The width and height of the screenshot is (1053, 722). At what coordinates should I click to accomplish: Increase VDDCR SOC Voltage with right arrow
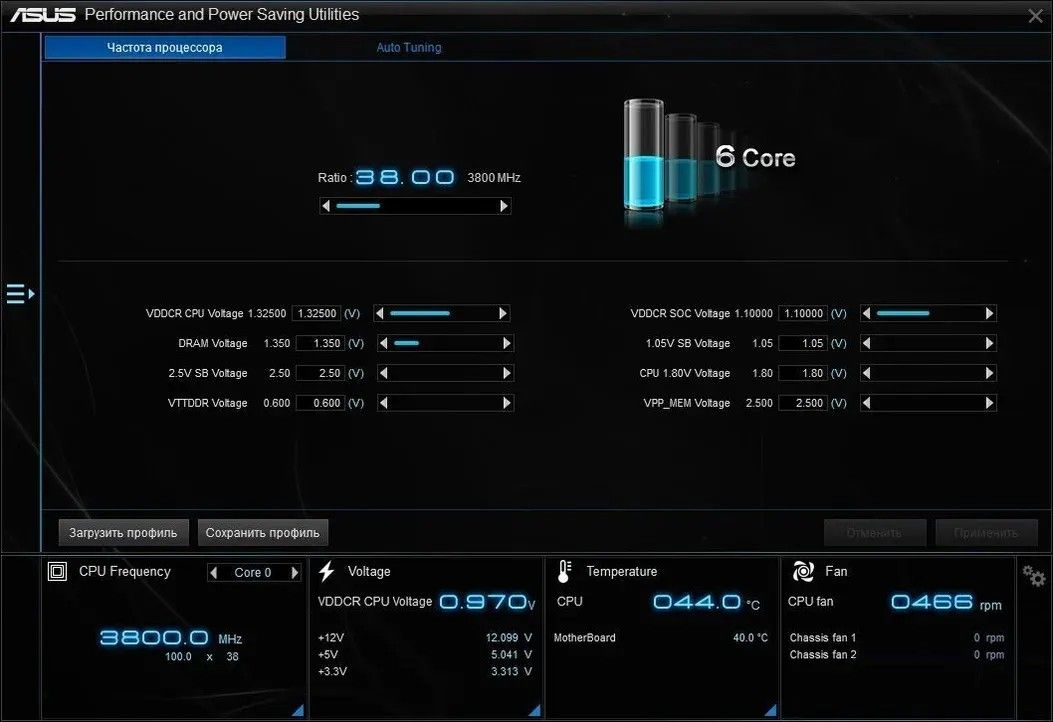coord(989,313)
